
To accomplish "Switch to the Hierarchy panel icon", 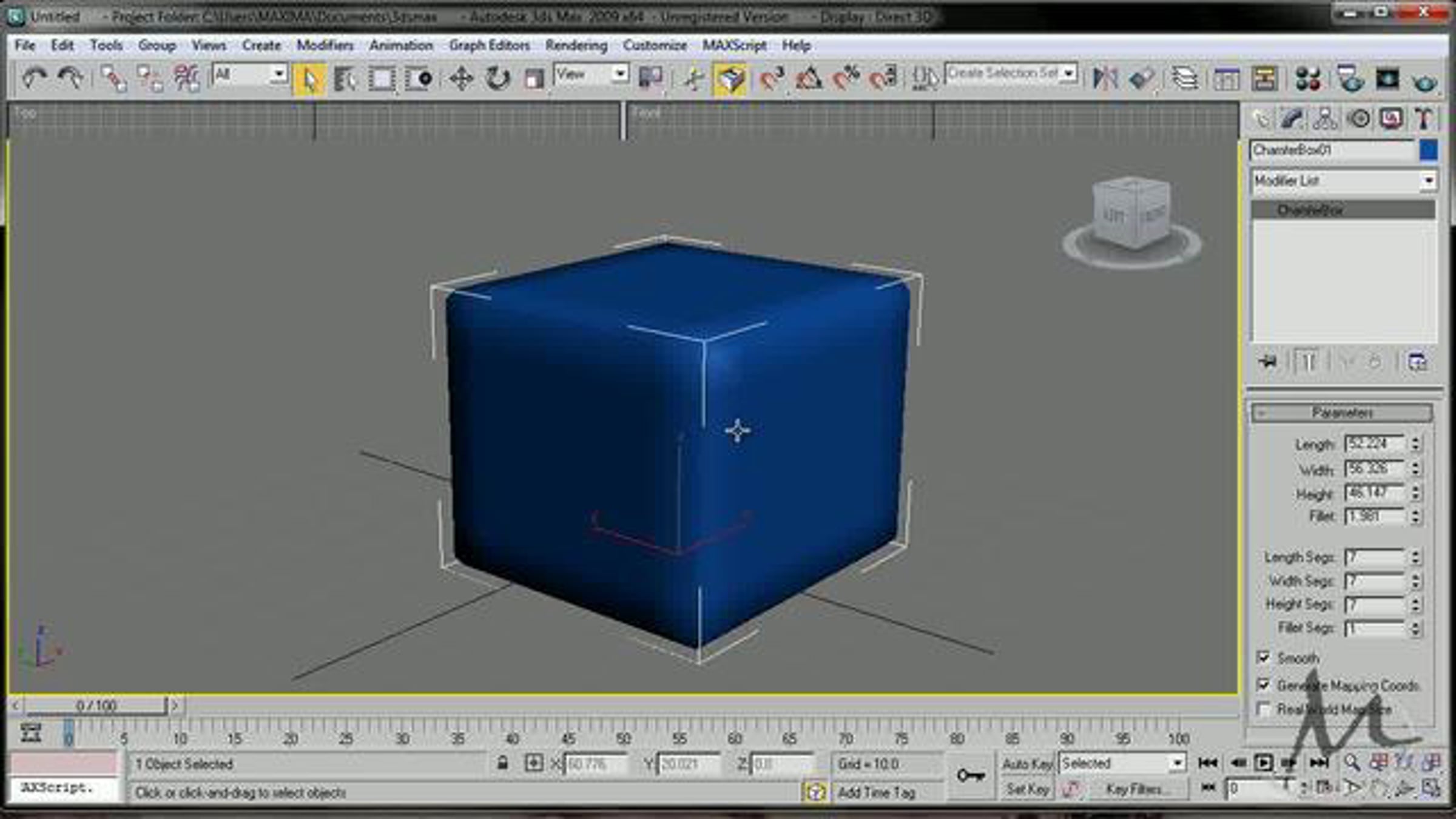I will 1325,119.
